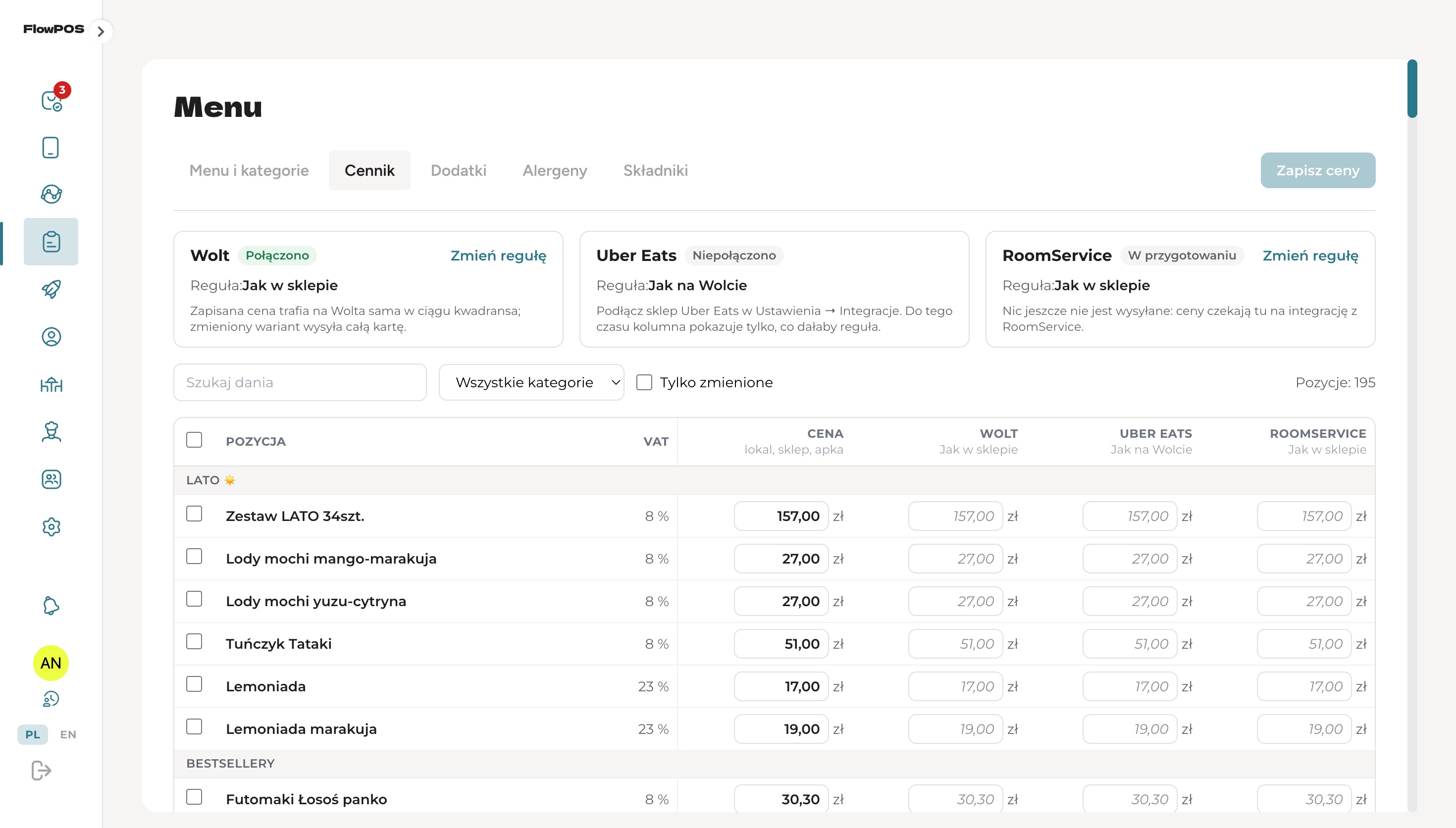Switch language to PL

(x=32, y=734)
